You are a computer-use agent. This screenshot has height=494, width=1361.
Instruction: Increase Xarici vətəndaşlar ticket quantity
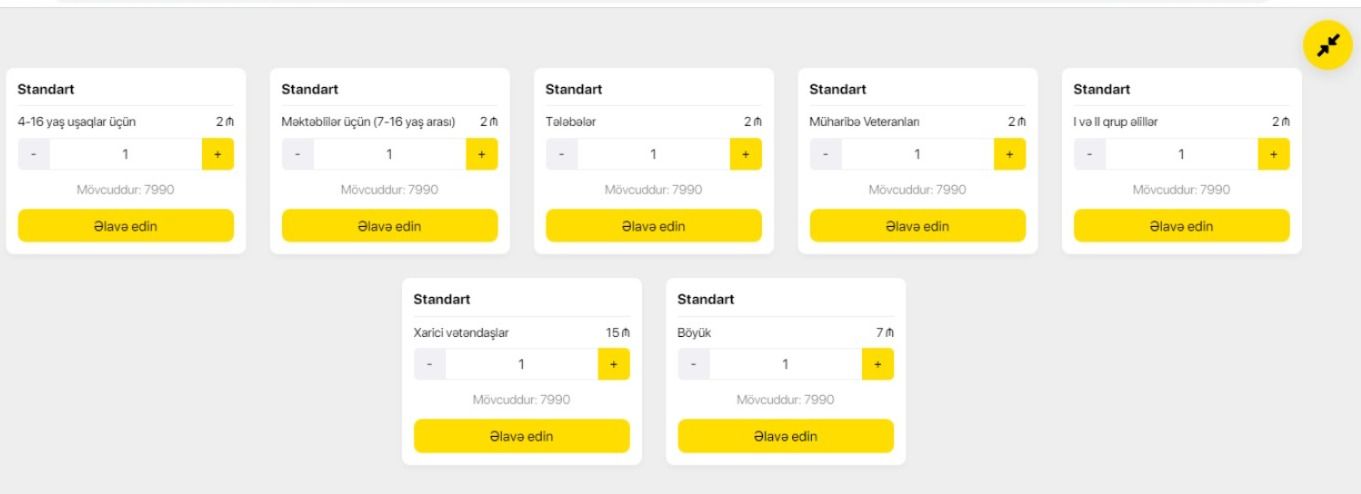pyautogui.click(x=614, y=365)
